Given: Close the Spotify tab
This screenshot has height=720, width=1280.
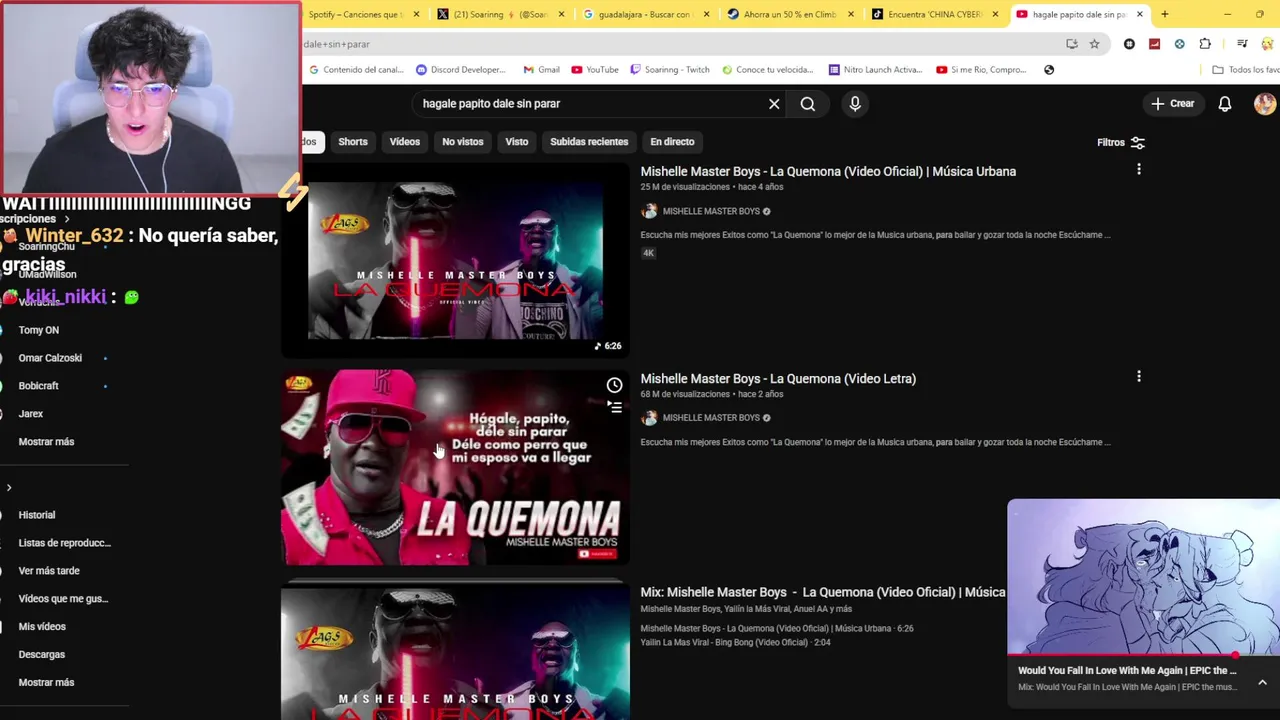Looking at the screenshot, I should click(417, 14).
